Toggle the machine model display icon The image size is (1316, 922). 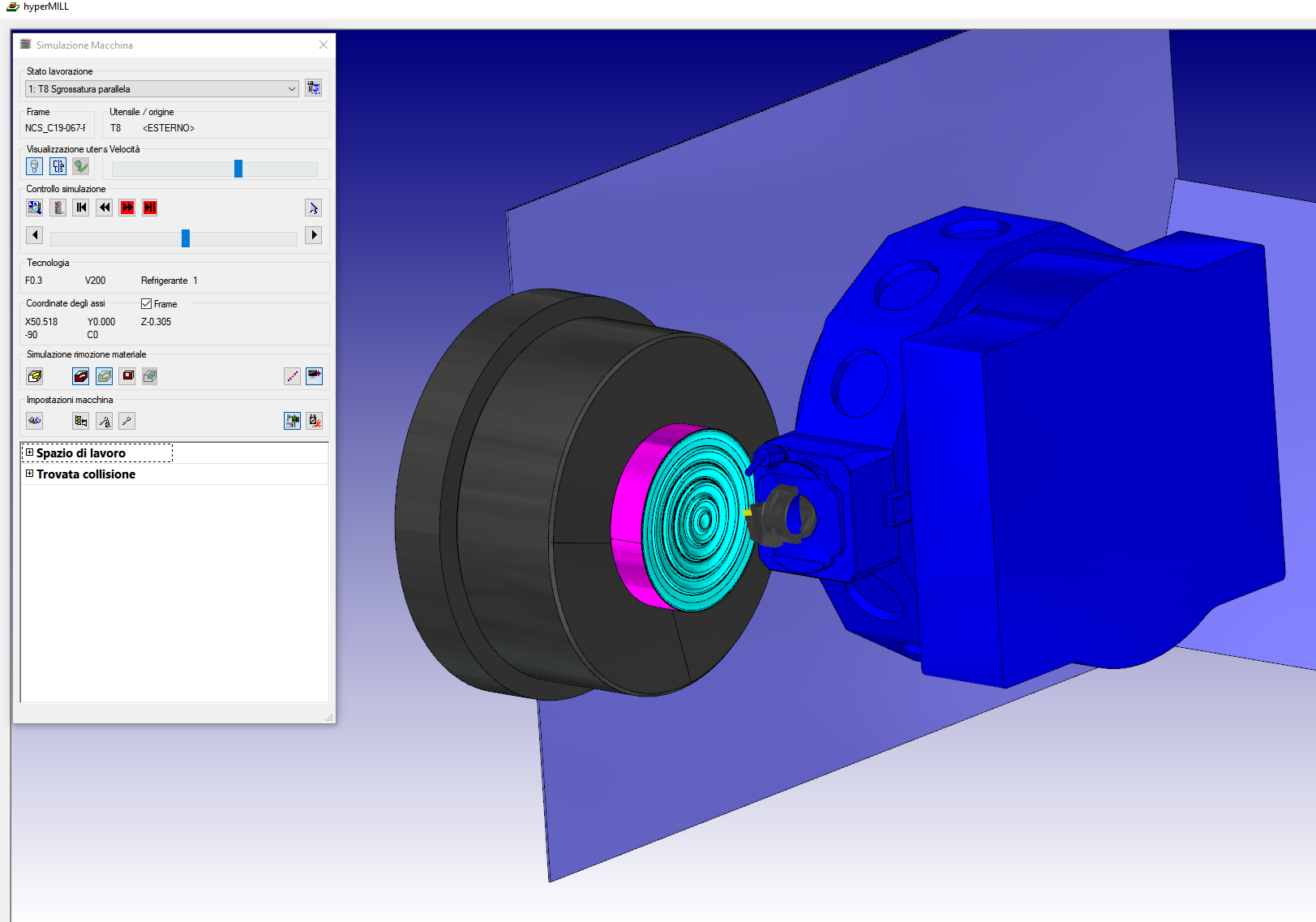tap(293, 421)
